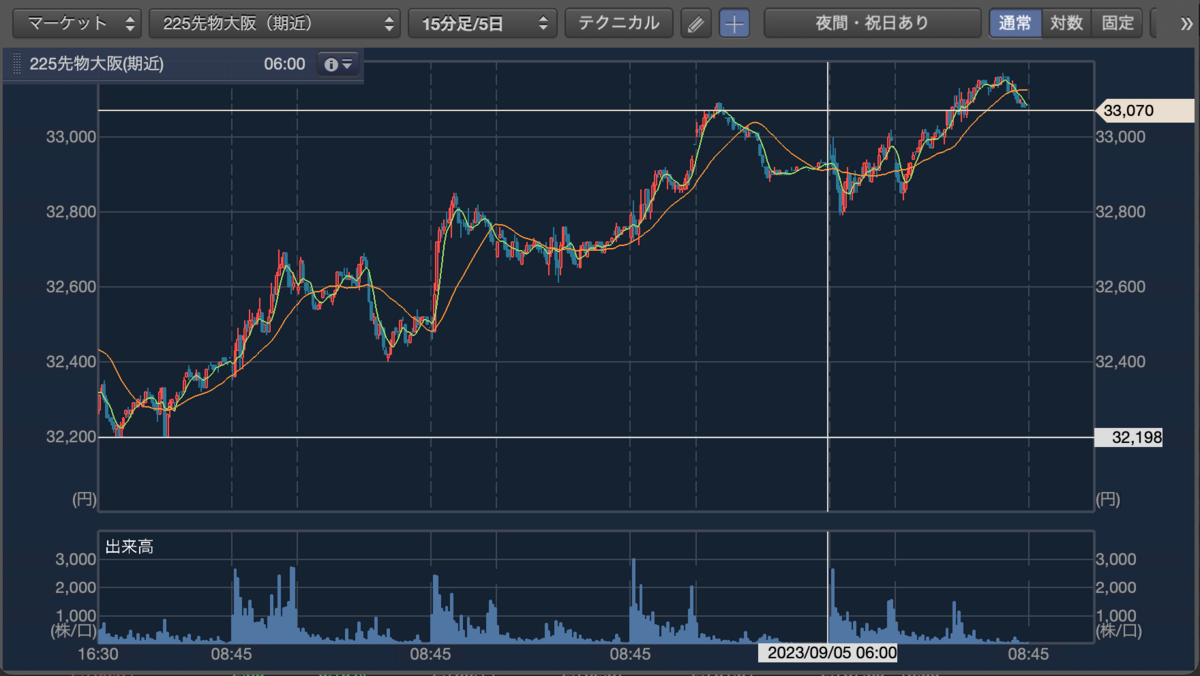Image resolution: width=1200 pixels, height=676 pixels.
Task: Open the info dropdown next to 06:00
Action: coord(337,64)
